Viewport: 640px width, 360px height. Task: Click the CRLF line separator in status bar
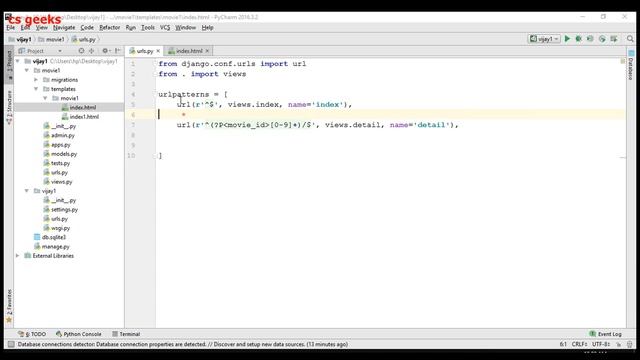pyautogui.click(x=580, y=344)
